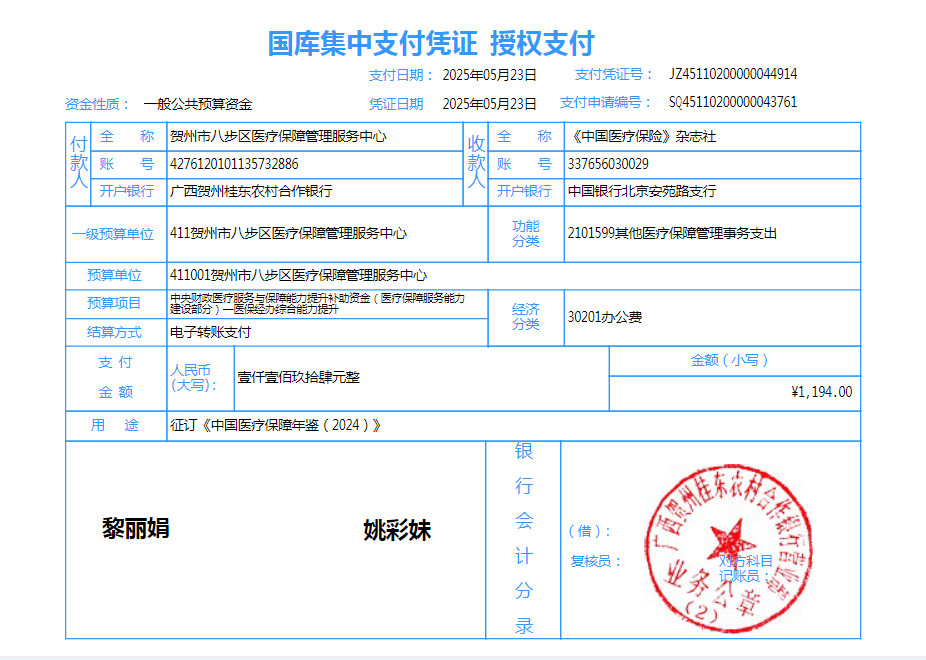Click application number SQ45110200000043761
This screenshot has width=926, height=660.
[733, 102]
